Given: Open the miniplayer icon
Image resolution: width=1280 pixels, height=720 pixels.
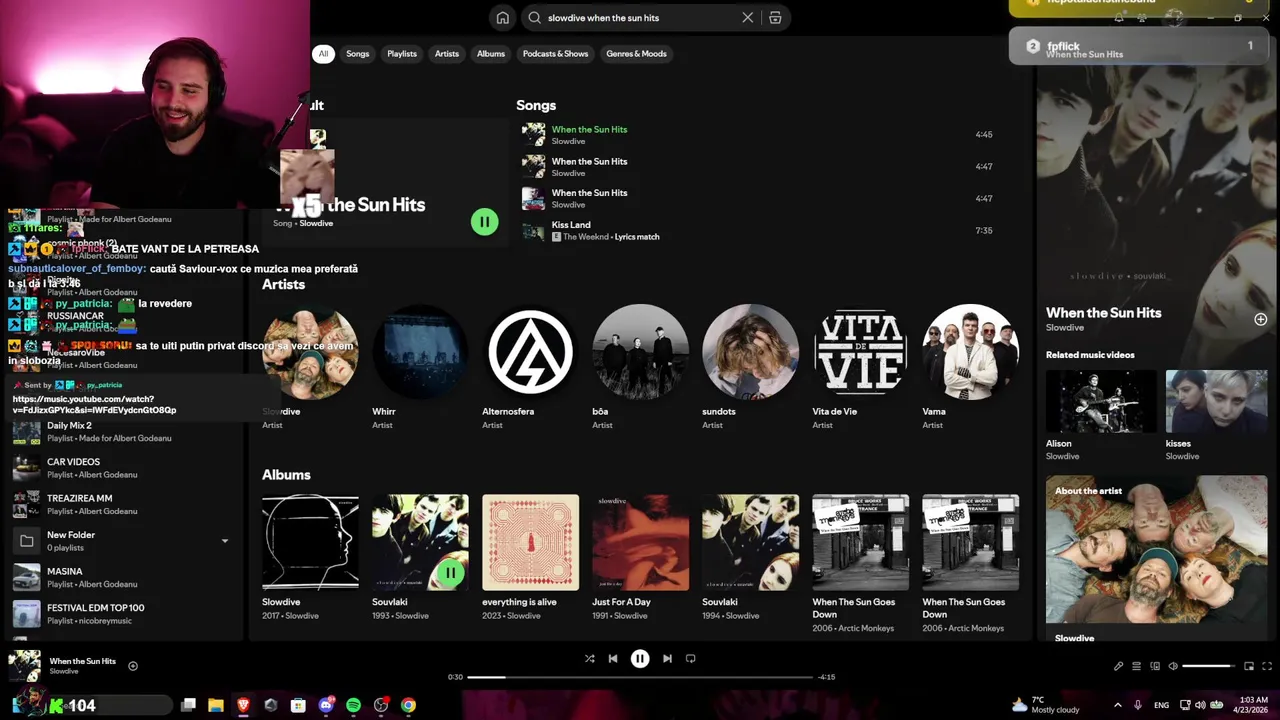Looking at the screenshot, I should point(1249,666).
